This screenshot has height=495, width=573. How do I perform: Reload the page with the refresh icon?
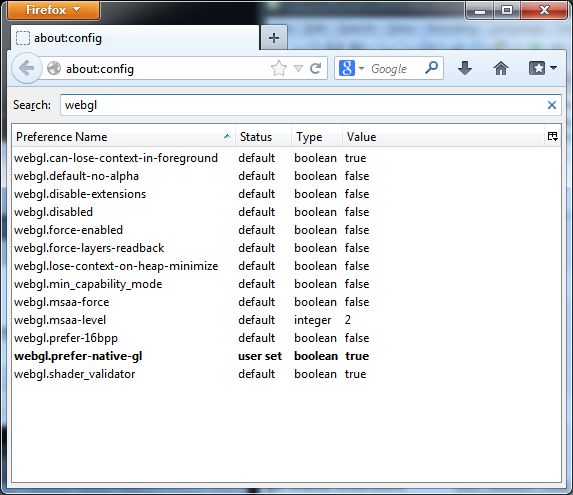point(315,68)
